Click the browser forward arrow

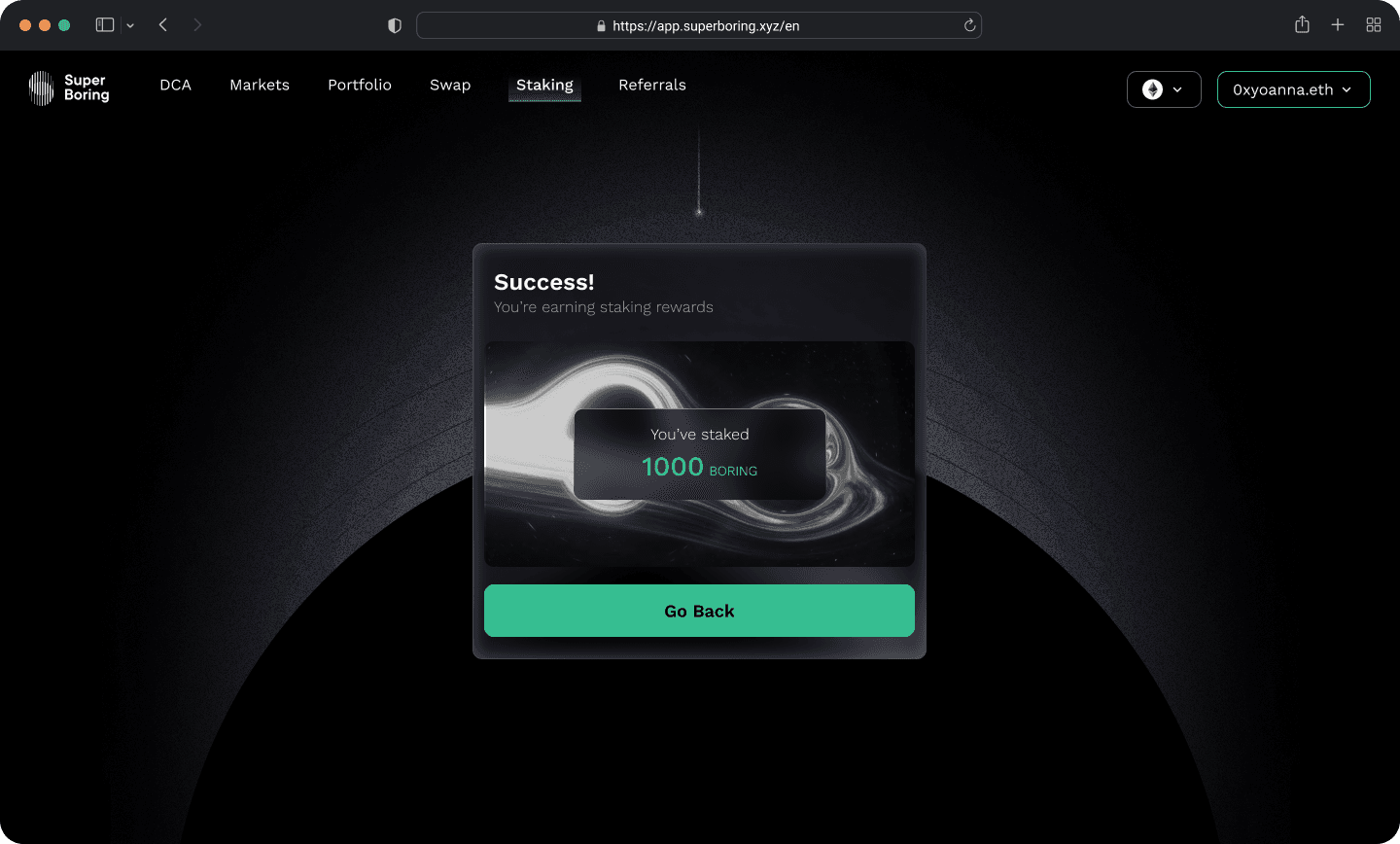(197, 25)
